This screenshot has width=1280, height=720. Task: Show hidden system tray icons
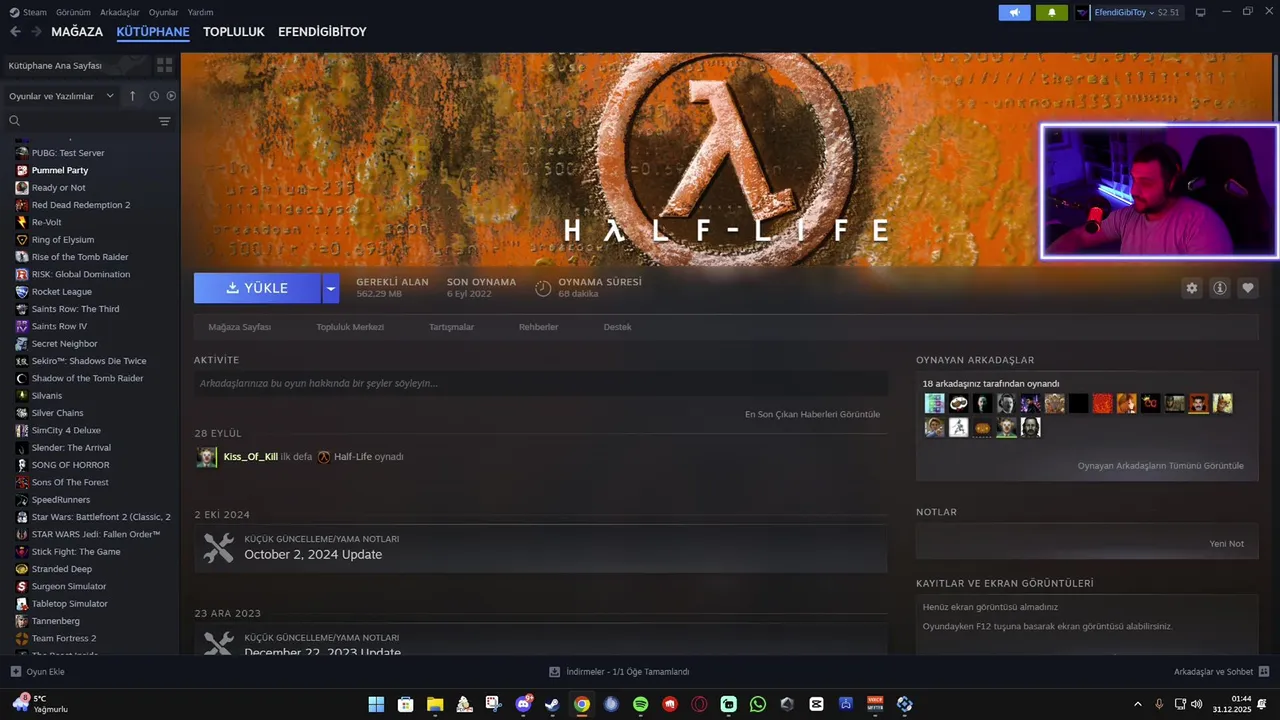(x=1137, y=704)
